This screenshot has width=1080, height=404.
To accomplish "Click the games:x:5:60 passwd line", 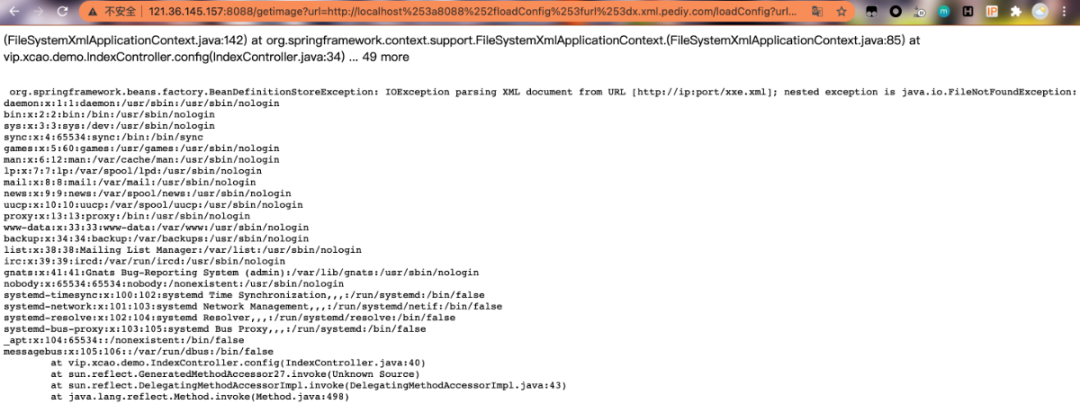I will 141,148.
